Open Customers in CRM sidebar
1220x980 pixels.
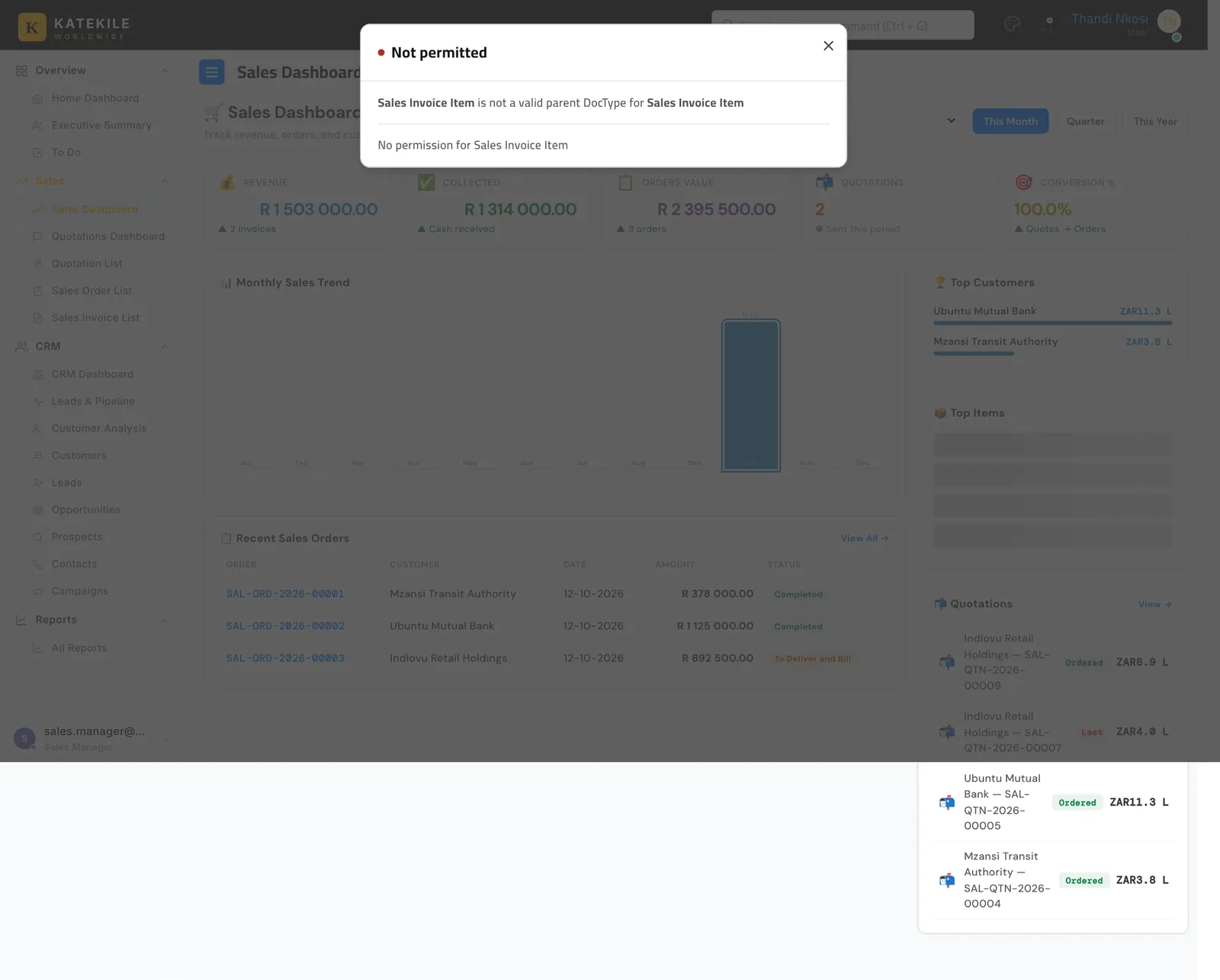(x=79, y=455)
